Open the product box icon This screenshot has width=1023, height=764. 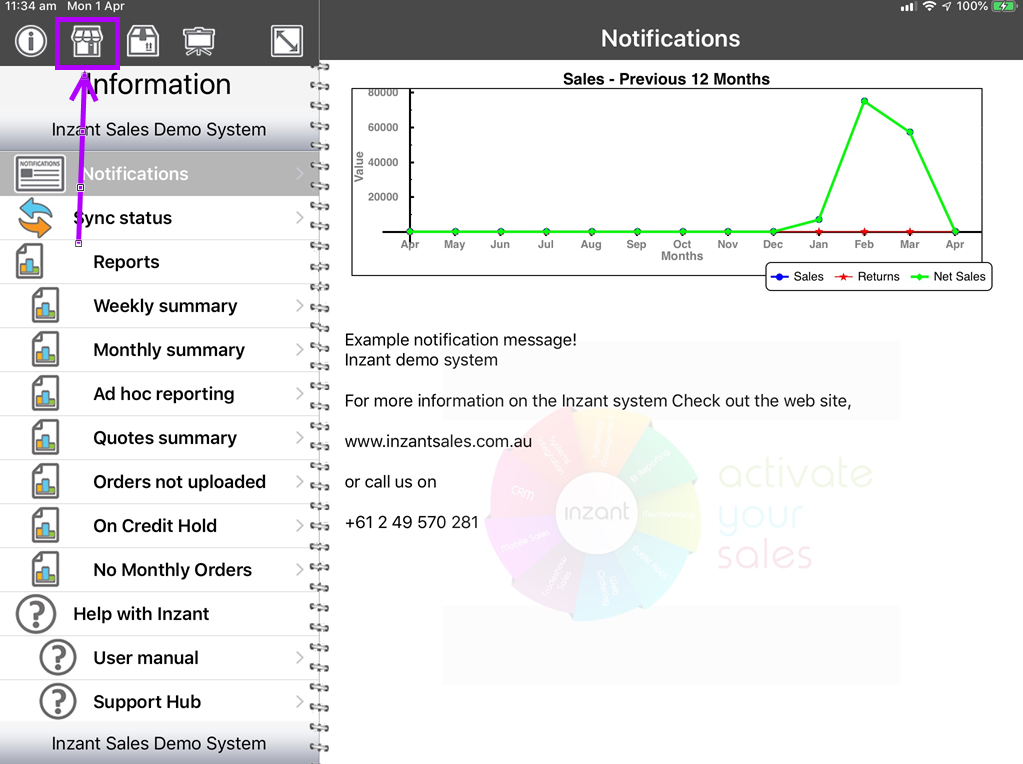(x=143, y=41)
